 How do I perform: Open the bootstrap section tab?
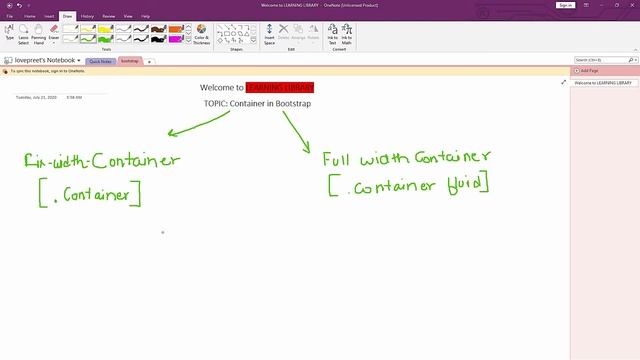130,61
